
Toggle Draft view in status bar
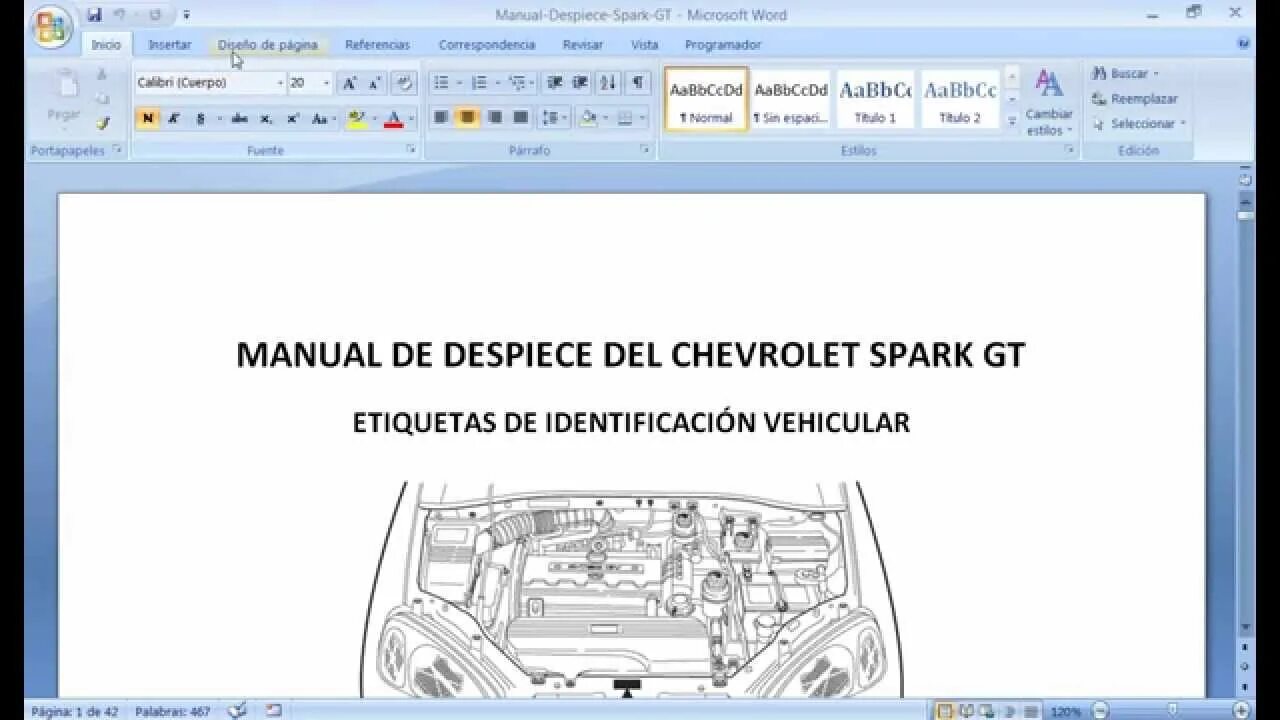tap(1031, 711)
